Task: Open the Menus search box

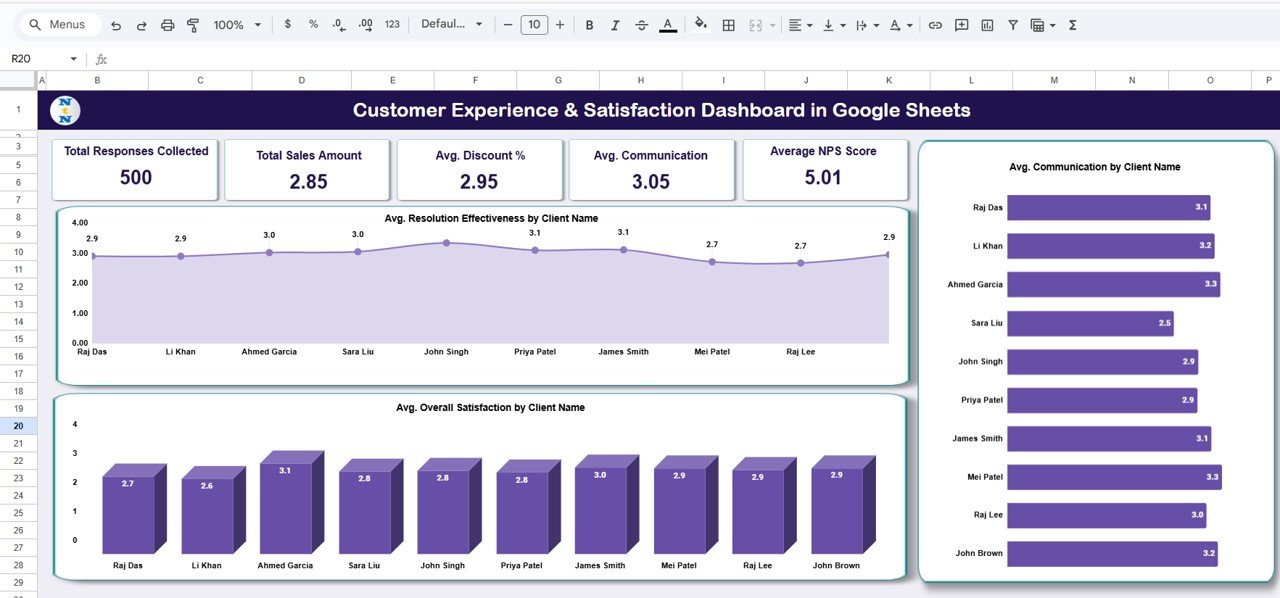Action: tap(58, 24)
